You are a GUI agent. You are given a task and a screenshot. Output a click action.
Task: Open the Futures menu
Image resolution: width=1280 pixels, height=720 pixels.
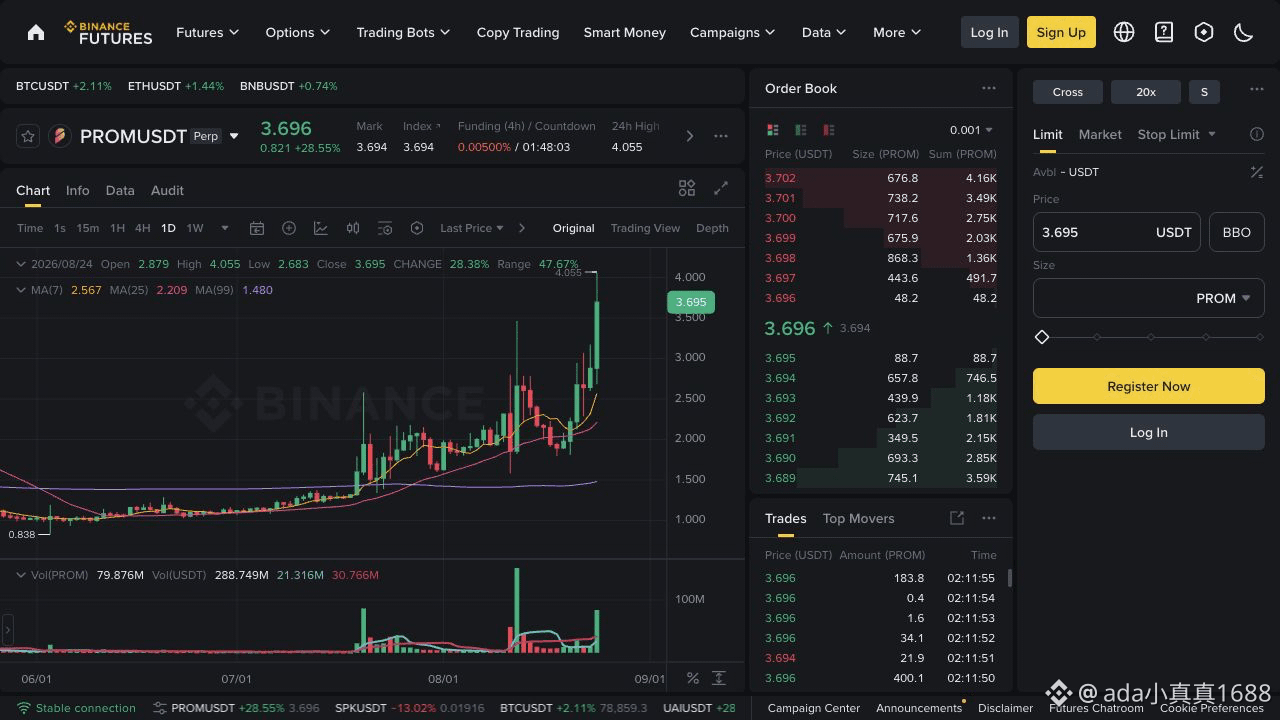tap(207, 32)
